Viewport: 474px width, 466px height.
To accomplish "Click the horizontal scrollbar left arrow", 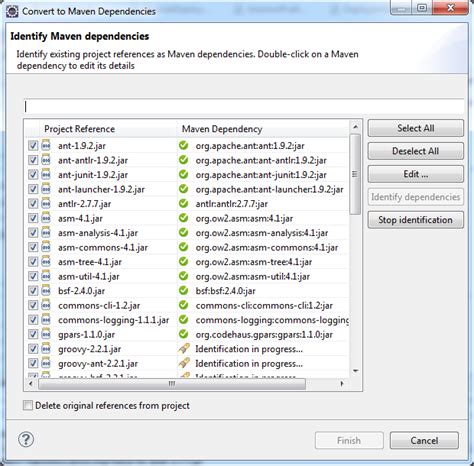I will pos(31,384).
